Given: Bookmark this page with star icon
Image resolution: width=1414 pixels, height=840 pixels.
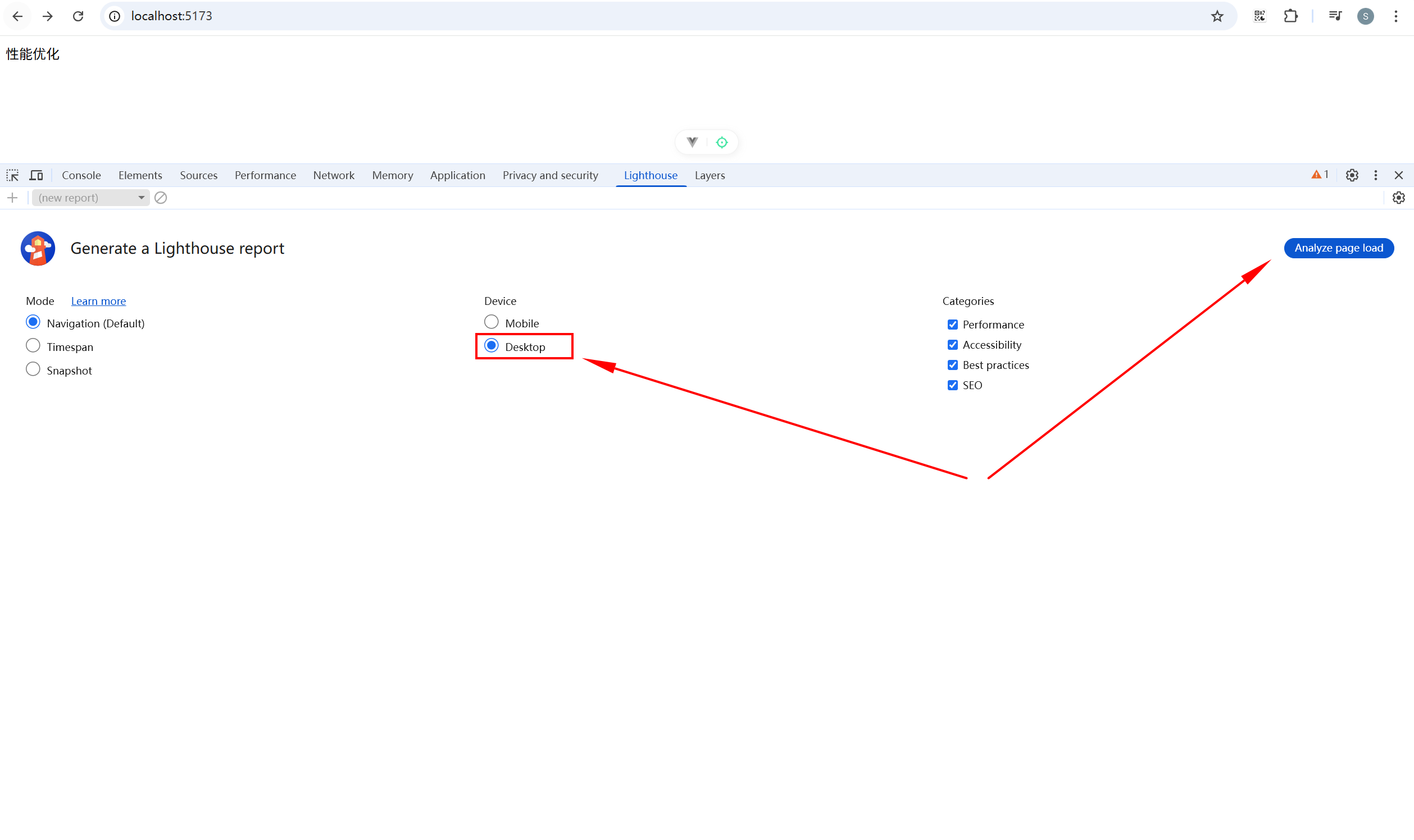Looking at the screenshot, I should coord(1217,16).
